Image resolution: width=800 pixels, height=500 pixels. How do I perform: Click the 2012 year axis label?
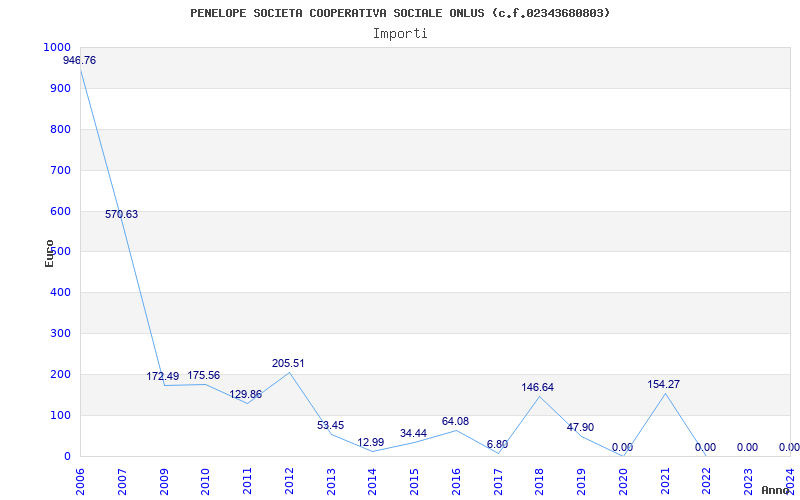[289, 478]
